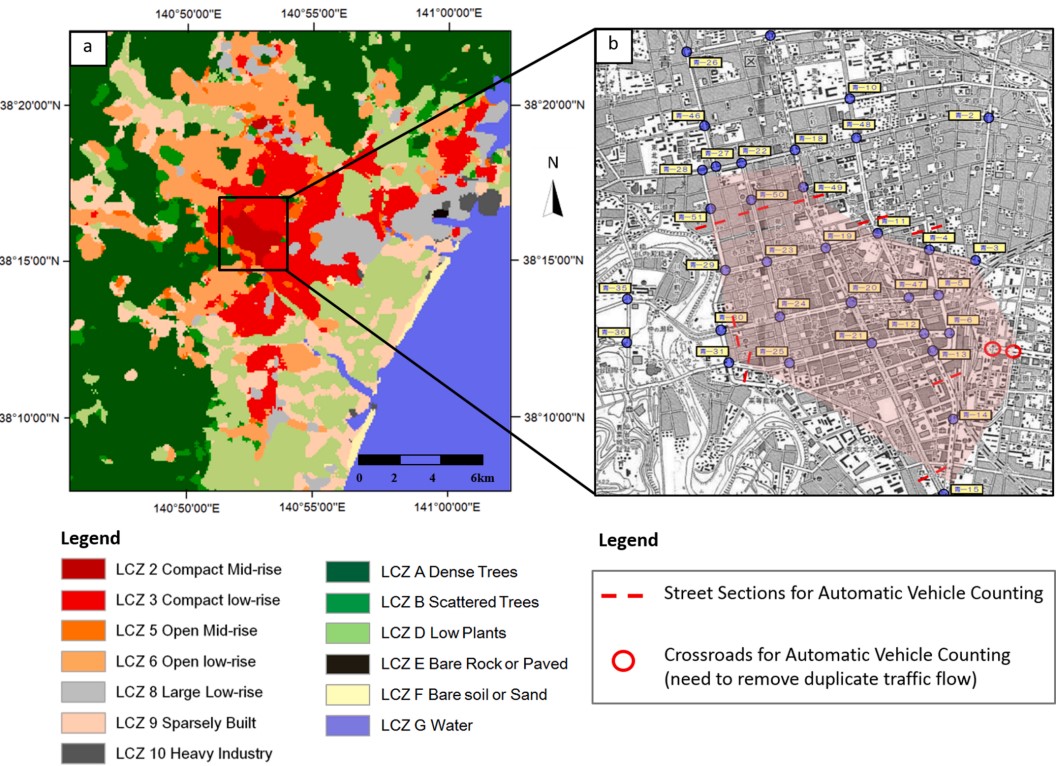Click the panel a letter box
The height and width of the screenshot is (766, 1062).
pyautogui.click(x=88, y=47)
